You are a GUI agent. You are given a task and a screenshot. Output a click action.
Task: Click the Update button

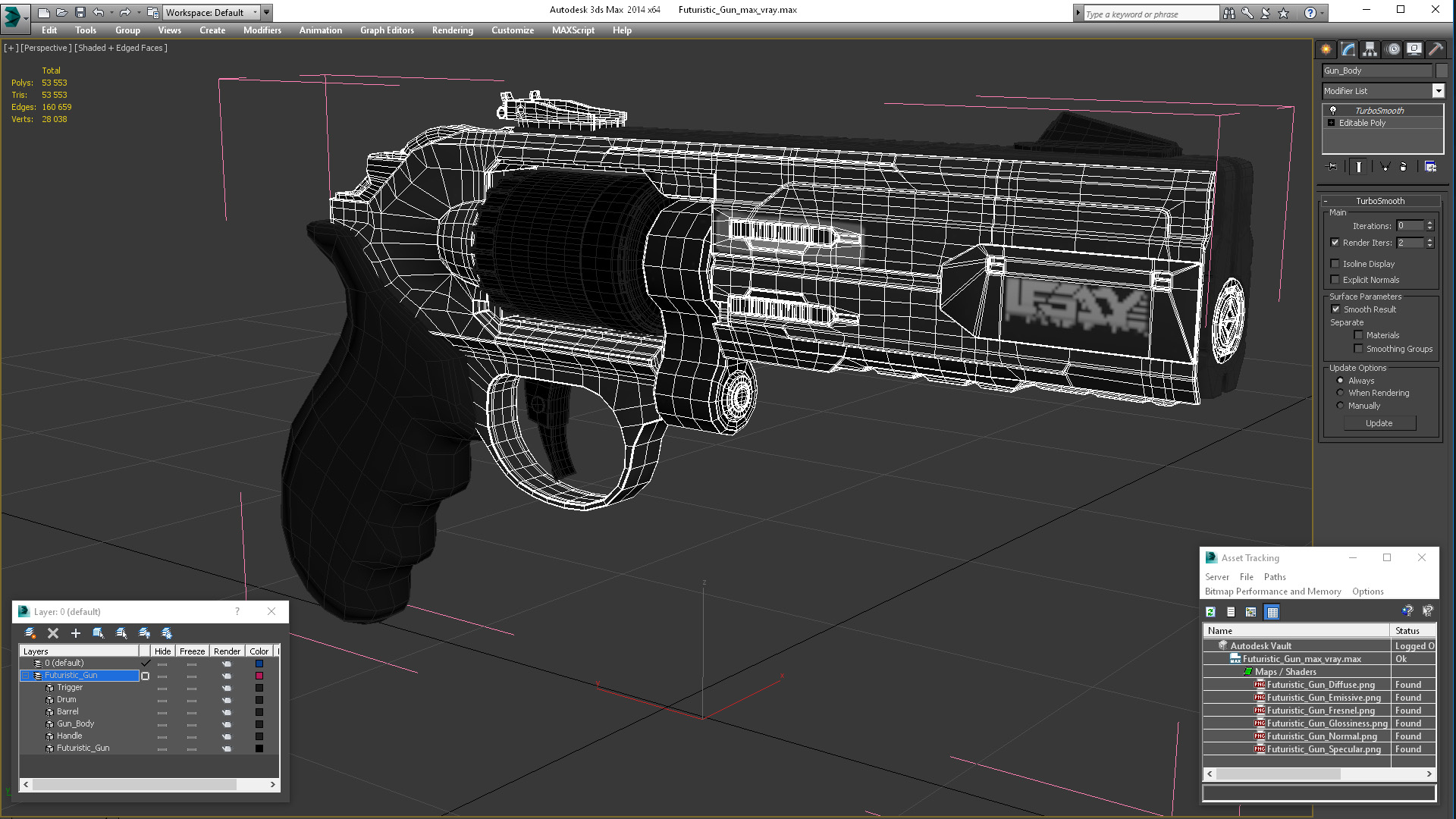(1379, 423)
